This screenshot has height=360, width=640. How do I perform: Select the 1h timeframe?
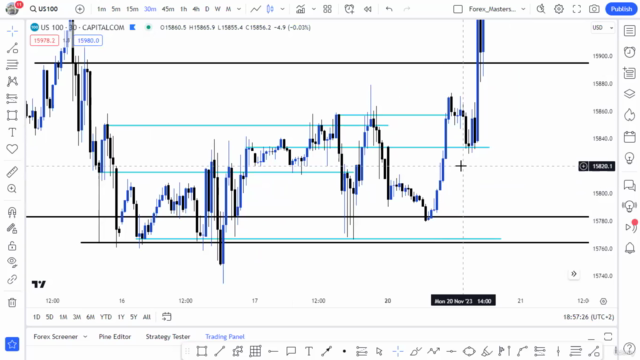click(x=184, y=9)
